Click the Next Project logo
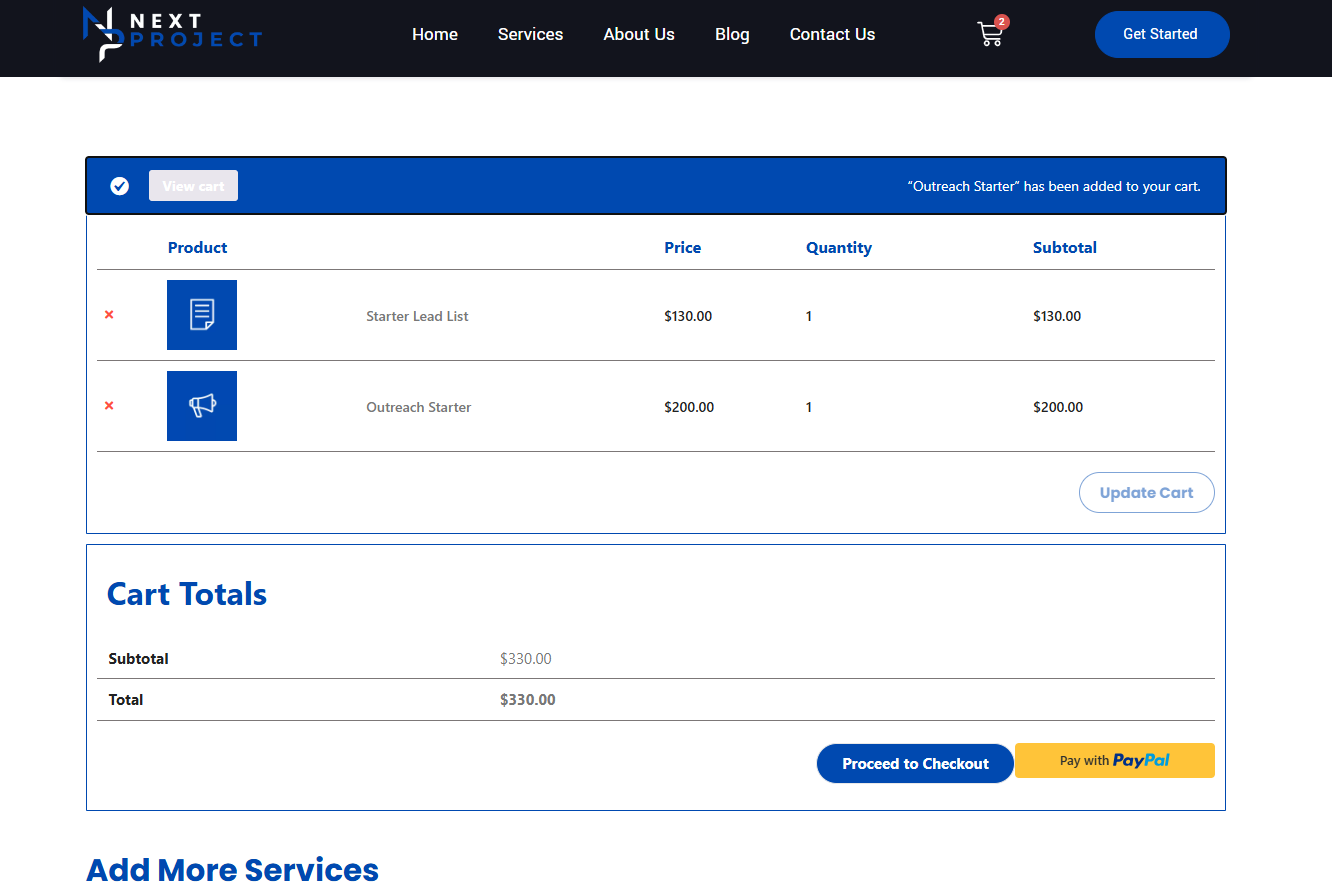The image size is (1332, 892). click(172, 34)
